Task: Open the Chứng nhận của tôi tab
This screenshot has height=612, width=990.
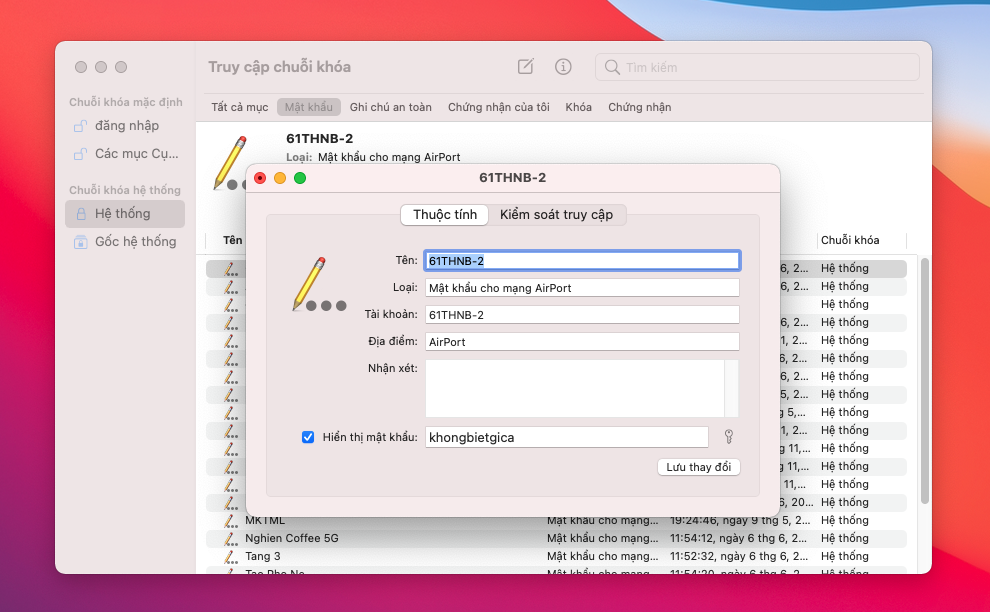Action: pos(499,107)
